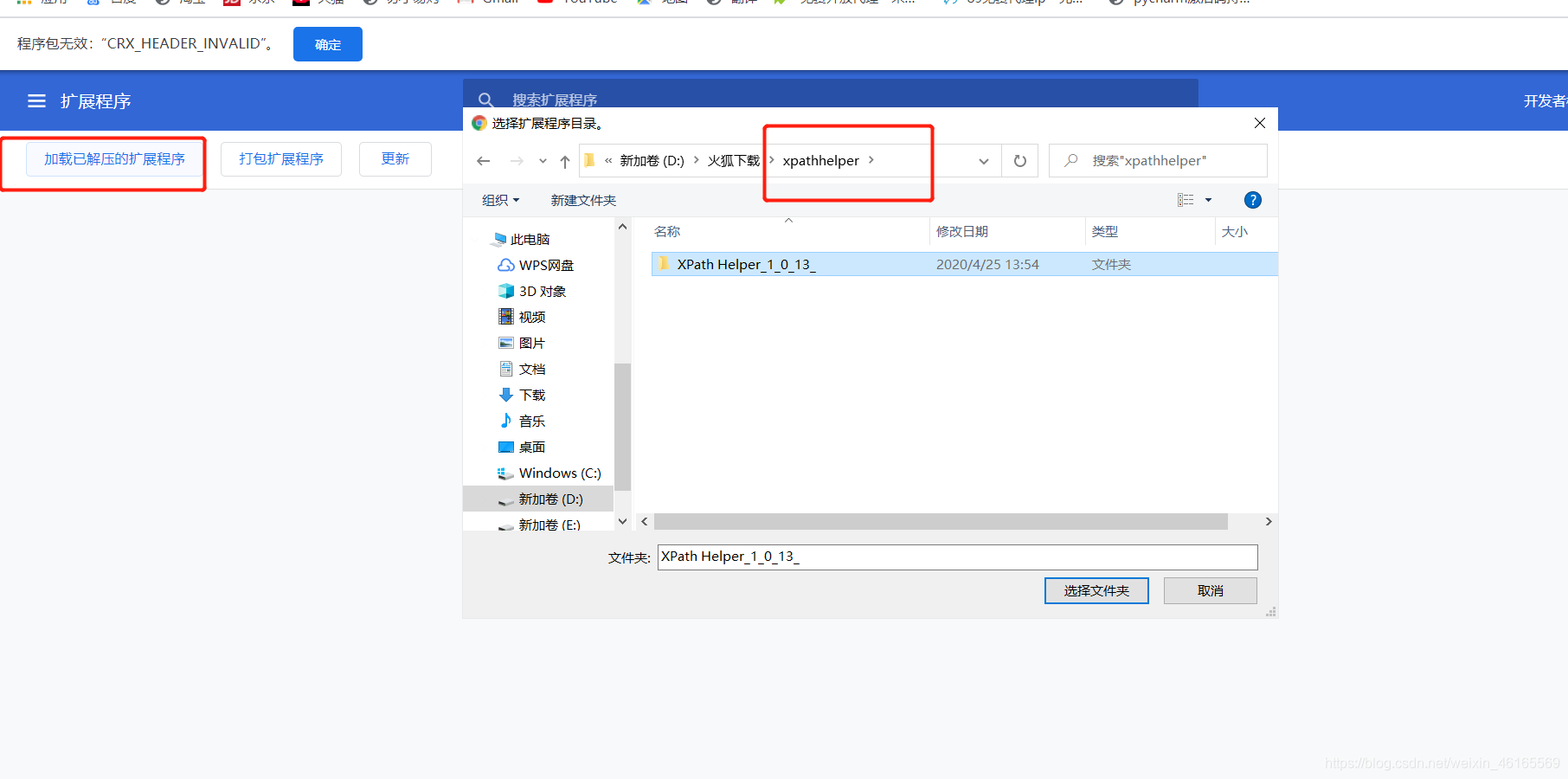Go up one folder level

coord(565,161)
